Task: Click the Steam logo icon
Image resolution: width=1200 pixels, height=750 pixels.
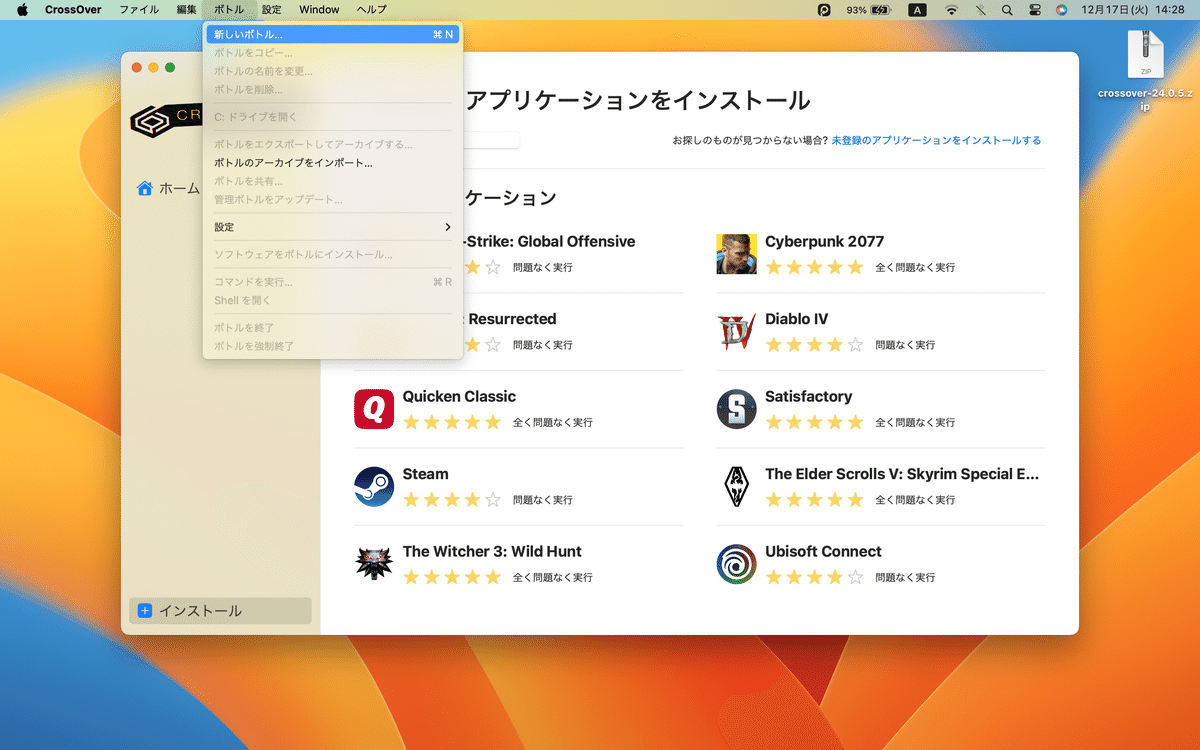Action: click(x=374, y=487)
